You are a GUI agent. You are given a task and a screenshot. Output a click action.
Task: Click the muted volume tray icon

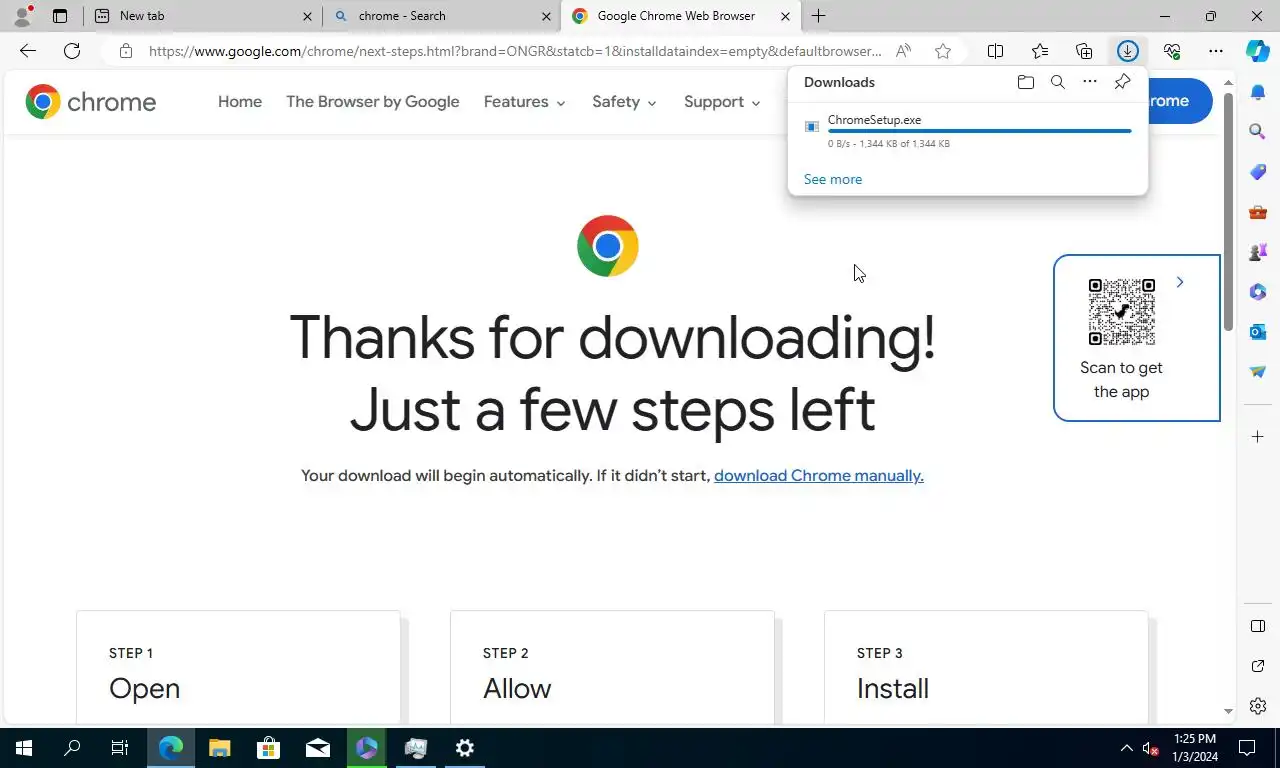(1150, 748)
